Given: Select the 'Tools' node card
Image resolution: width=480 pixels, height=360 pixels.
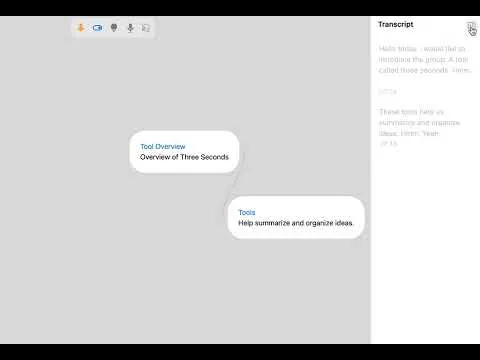Looking at the screenshot, I should (296, 217).
